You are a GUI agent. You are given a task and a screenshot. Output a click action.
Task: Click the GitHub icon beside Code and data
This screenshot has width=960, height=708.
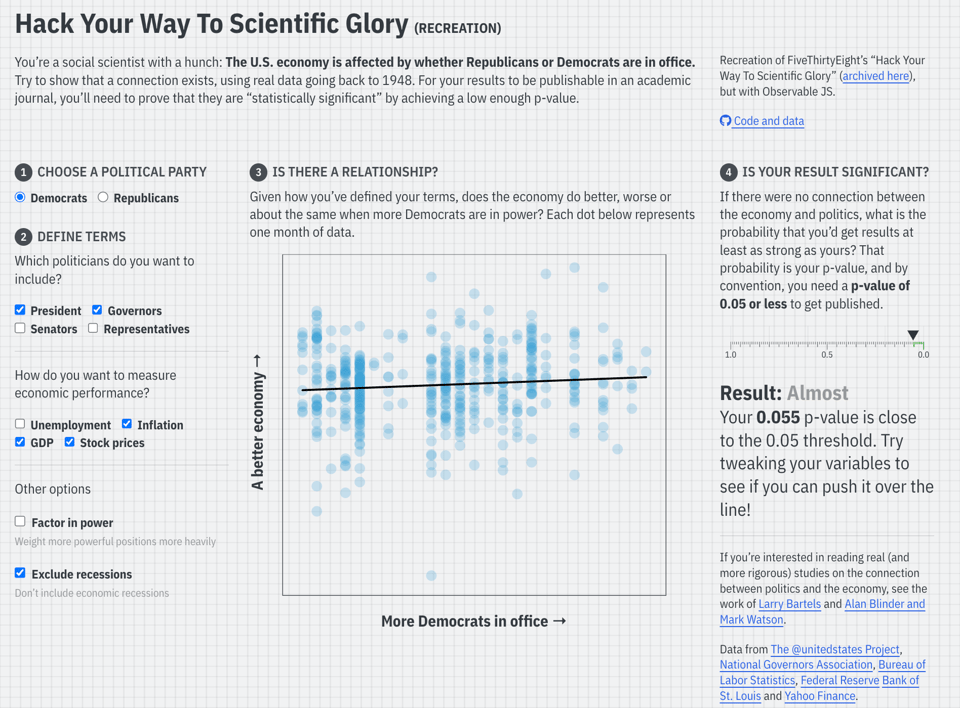[x=725, y=121]
